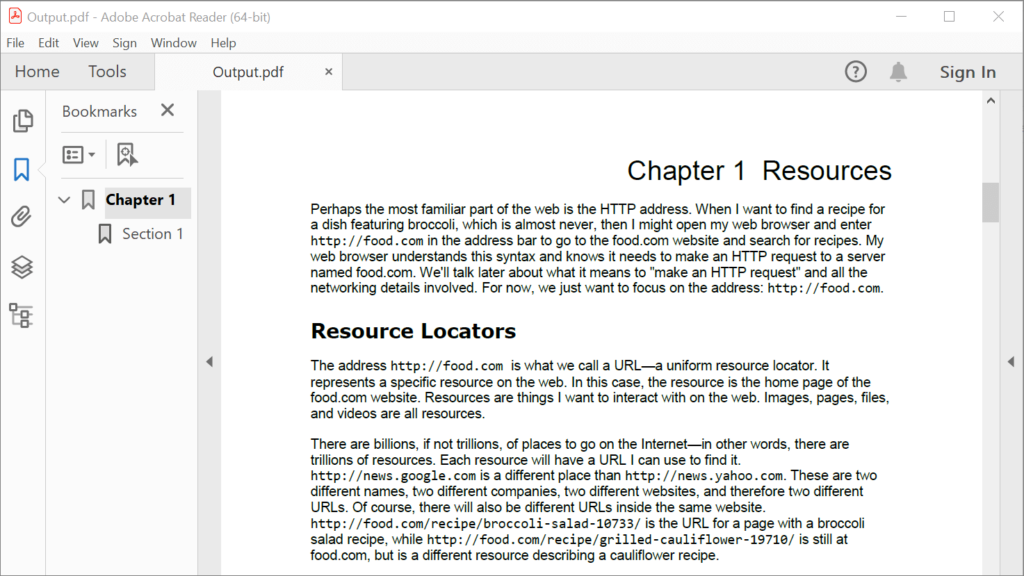Switch to the Home tab
Image resolution: width=1024 pixels, height=576 pixels.
[37, 71]
